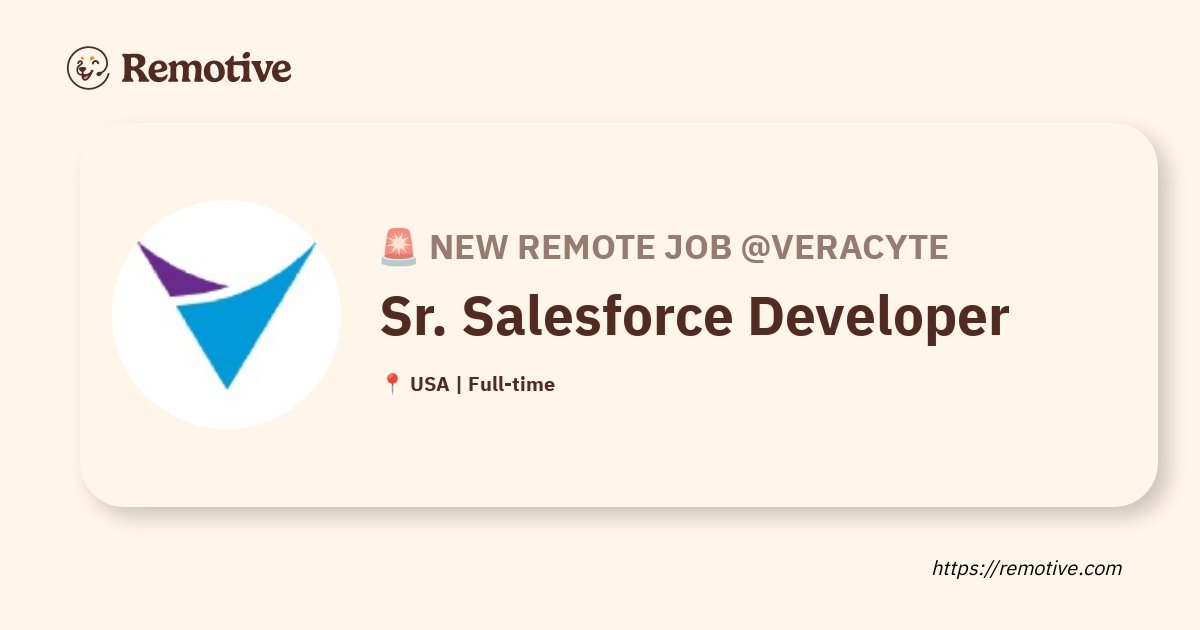Select the USA location label

429,384
